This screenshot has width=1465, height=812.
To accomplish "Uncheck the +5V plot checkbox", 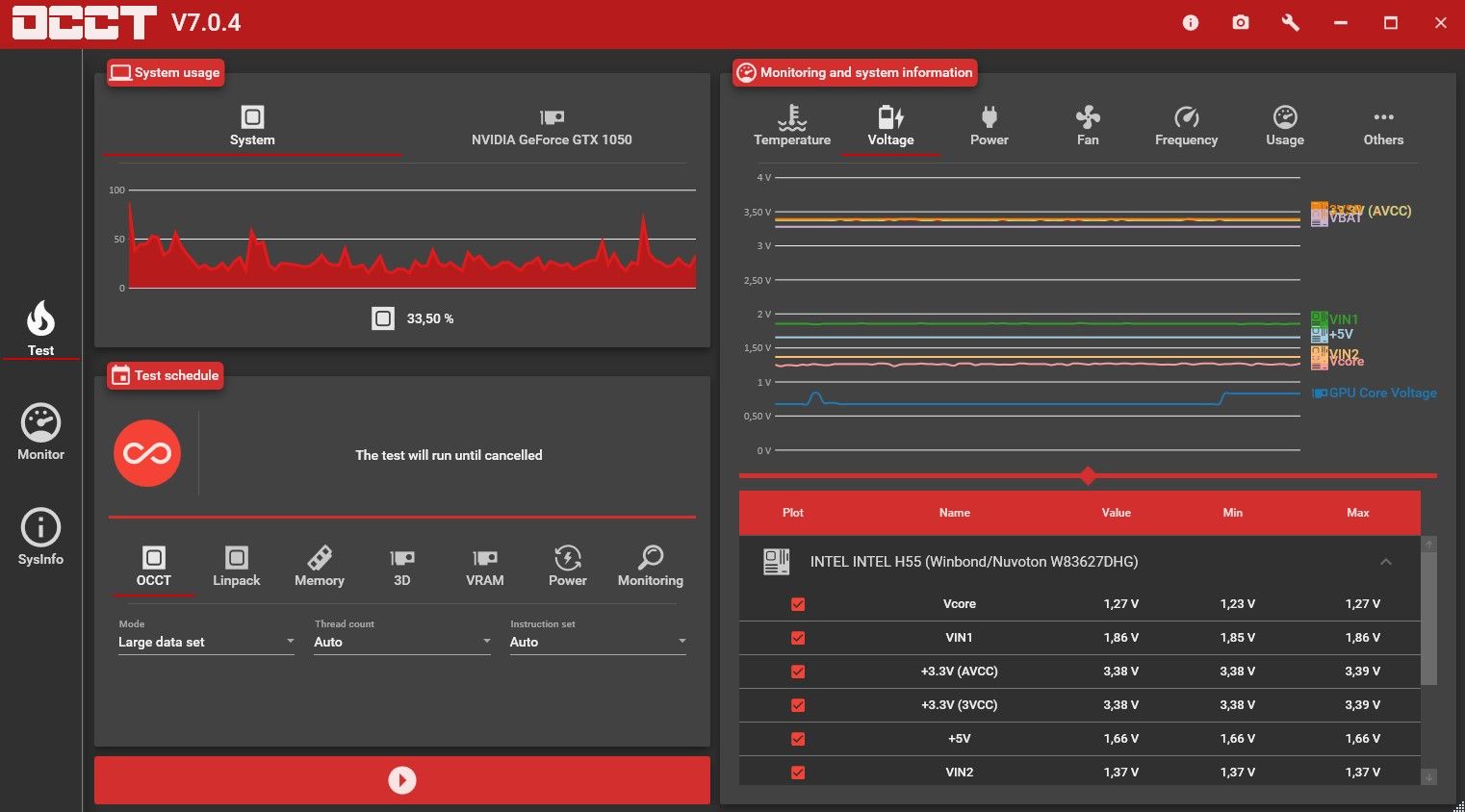I will click(798, 739).
